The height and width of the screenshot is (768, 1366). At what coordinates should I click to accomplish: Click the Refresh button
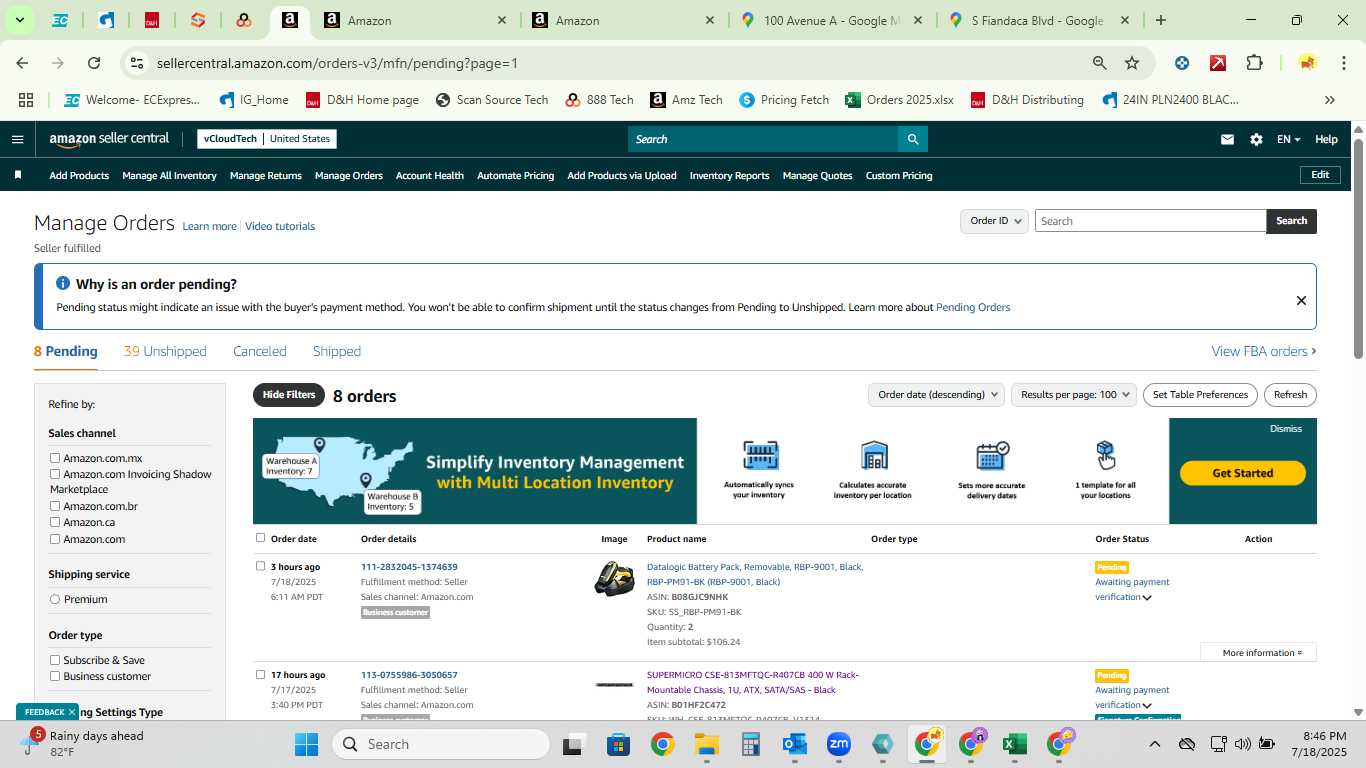[x=1290, y=395]
